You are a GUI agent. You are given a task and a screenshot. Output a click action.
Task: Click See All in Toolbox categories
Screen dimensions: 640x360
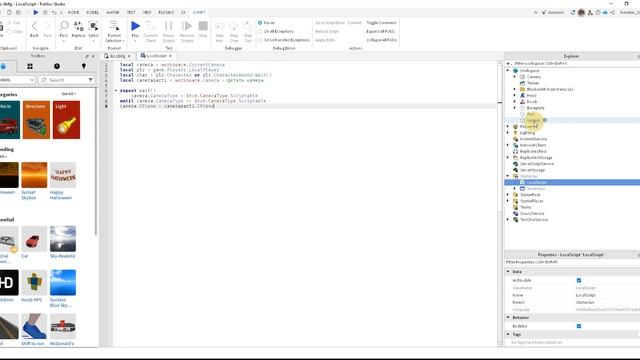[x=68, y=94]
